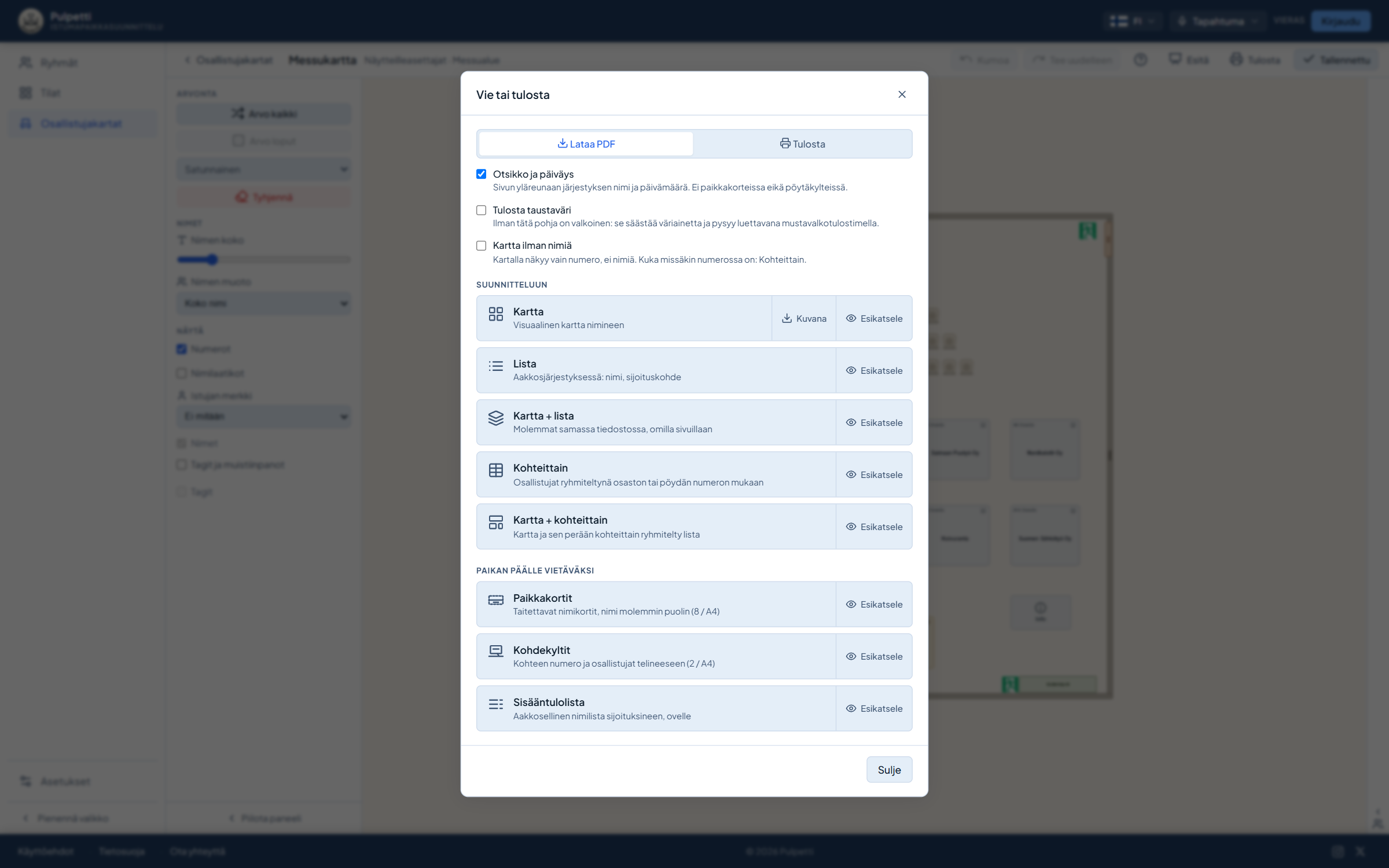Uncheck Otsikko ja päiväys checkbox
The image size is (1389, 868).
481,174
